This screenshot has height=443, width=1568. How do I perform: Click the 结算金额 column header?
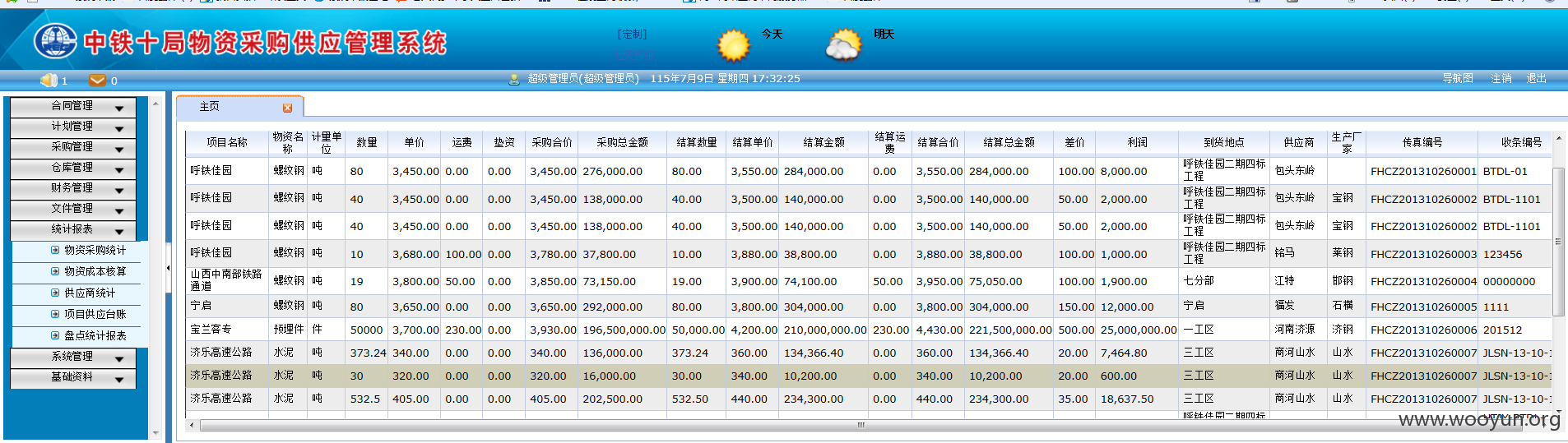click(x=824, y=143)
